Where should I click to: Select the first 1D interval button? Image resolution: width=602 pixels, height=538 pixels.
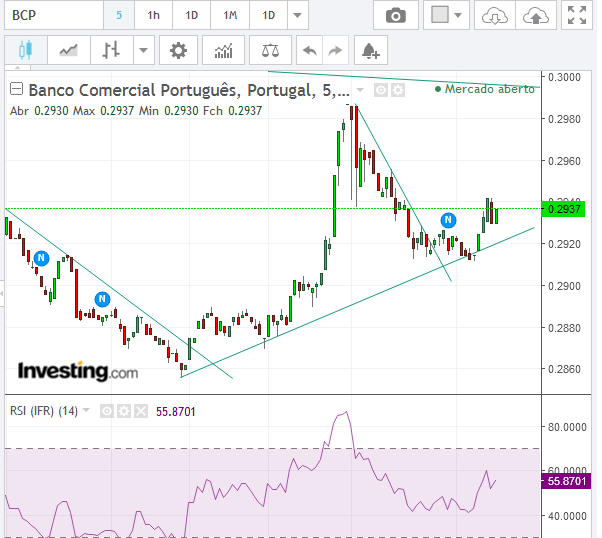coord(192,15)
